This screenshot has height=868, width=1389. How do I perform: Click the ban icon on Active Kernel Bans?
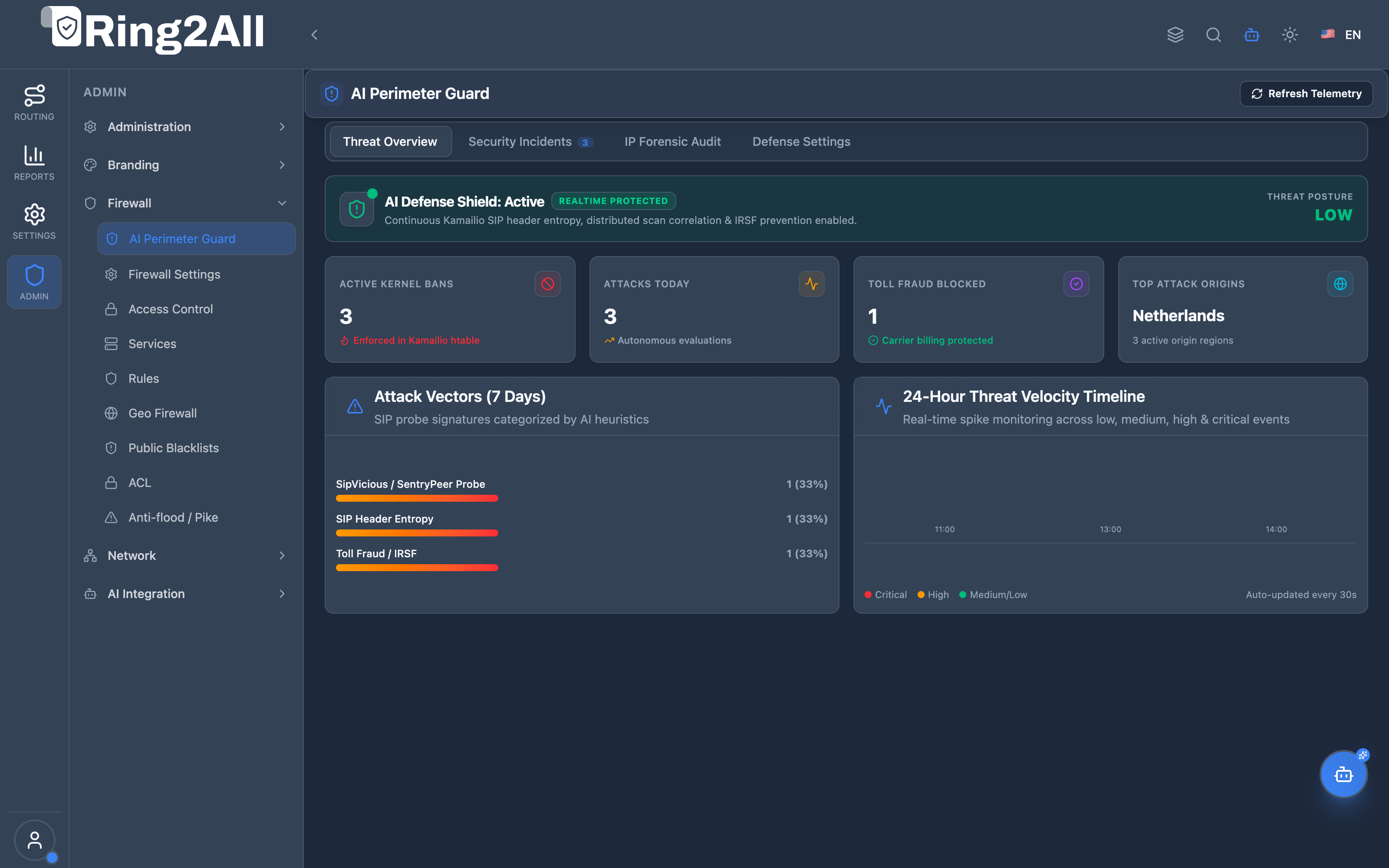[x=547, y=283]
